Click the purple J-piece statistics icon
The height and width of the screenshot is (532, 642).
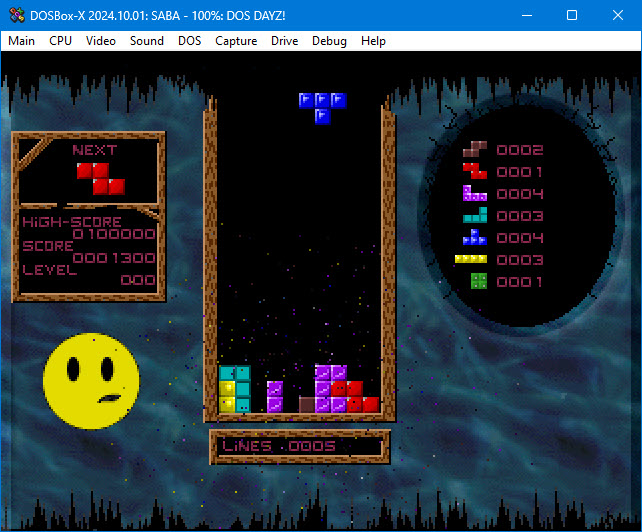click(475, 193)
